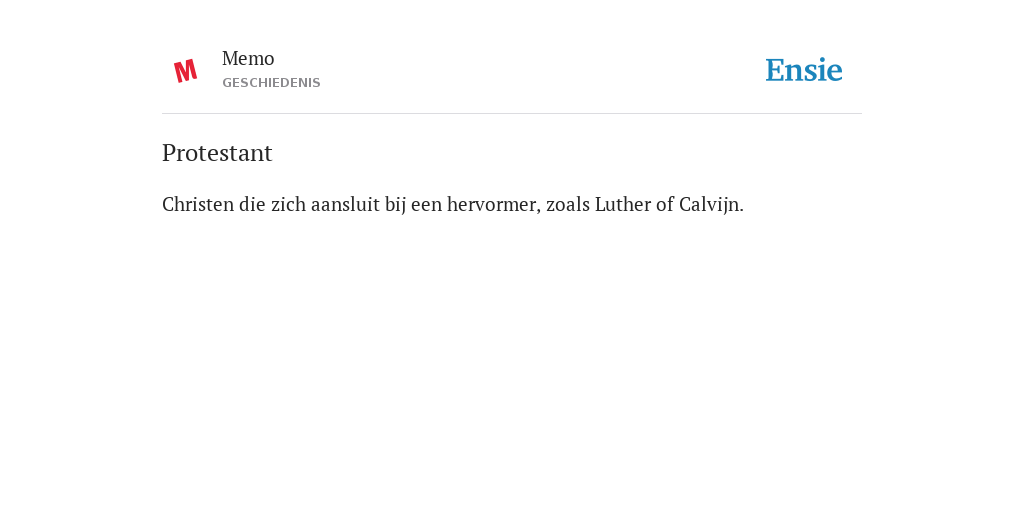Click the word hervormer in the definition
This screenshot has height=512, width=1024.
click(x=494, y=205)
